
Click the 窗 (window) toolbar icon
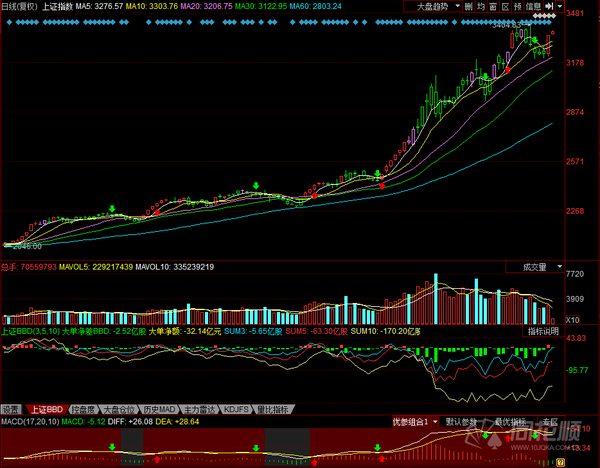click(494, 6)
